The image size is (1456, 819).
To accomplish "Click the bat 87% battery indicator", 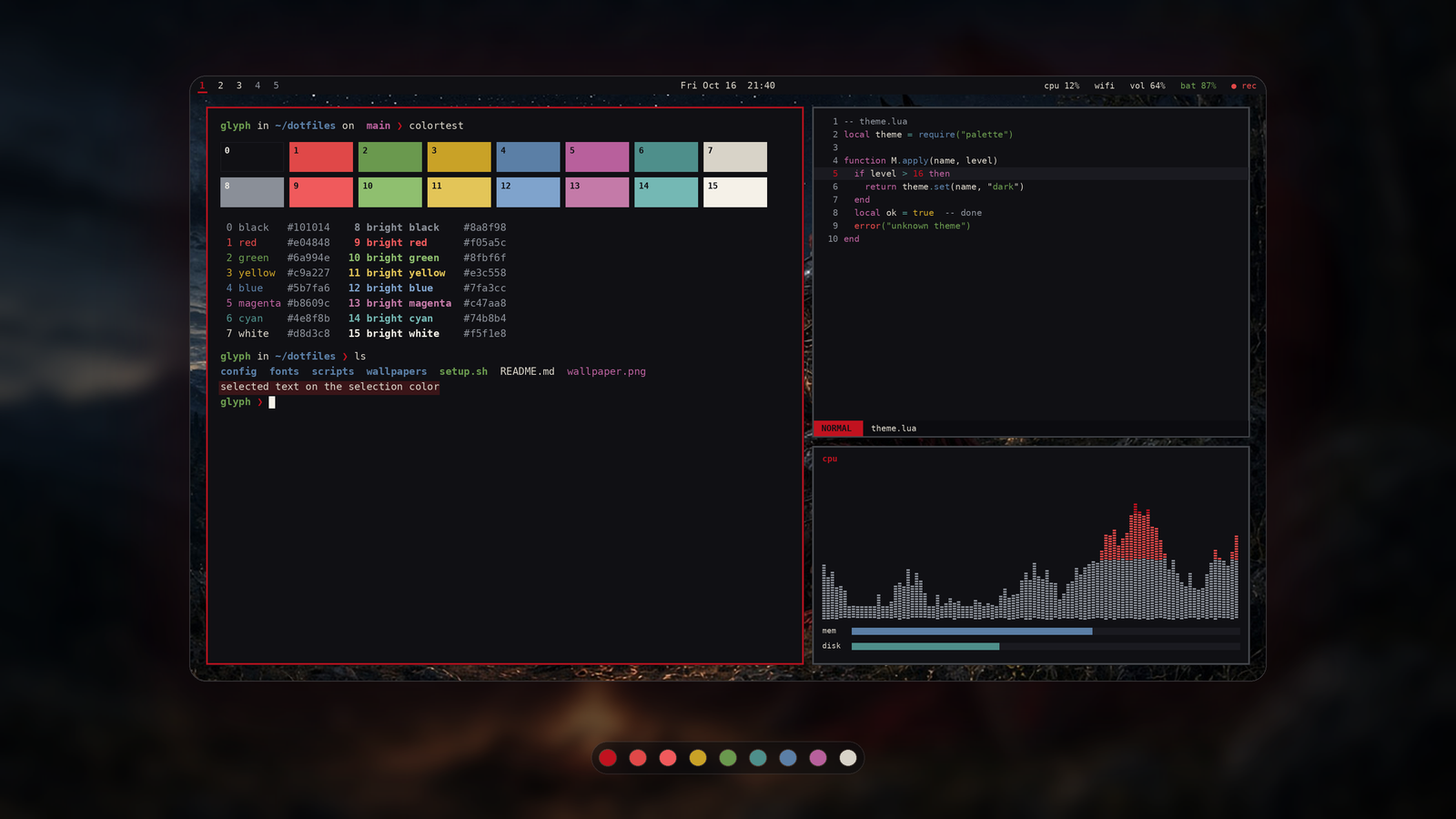I will (1198, 86).
